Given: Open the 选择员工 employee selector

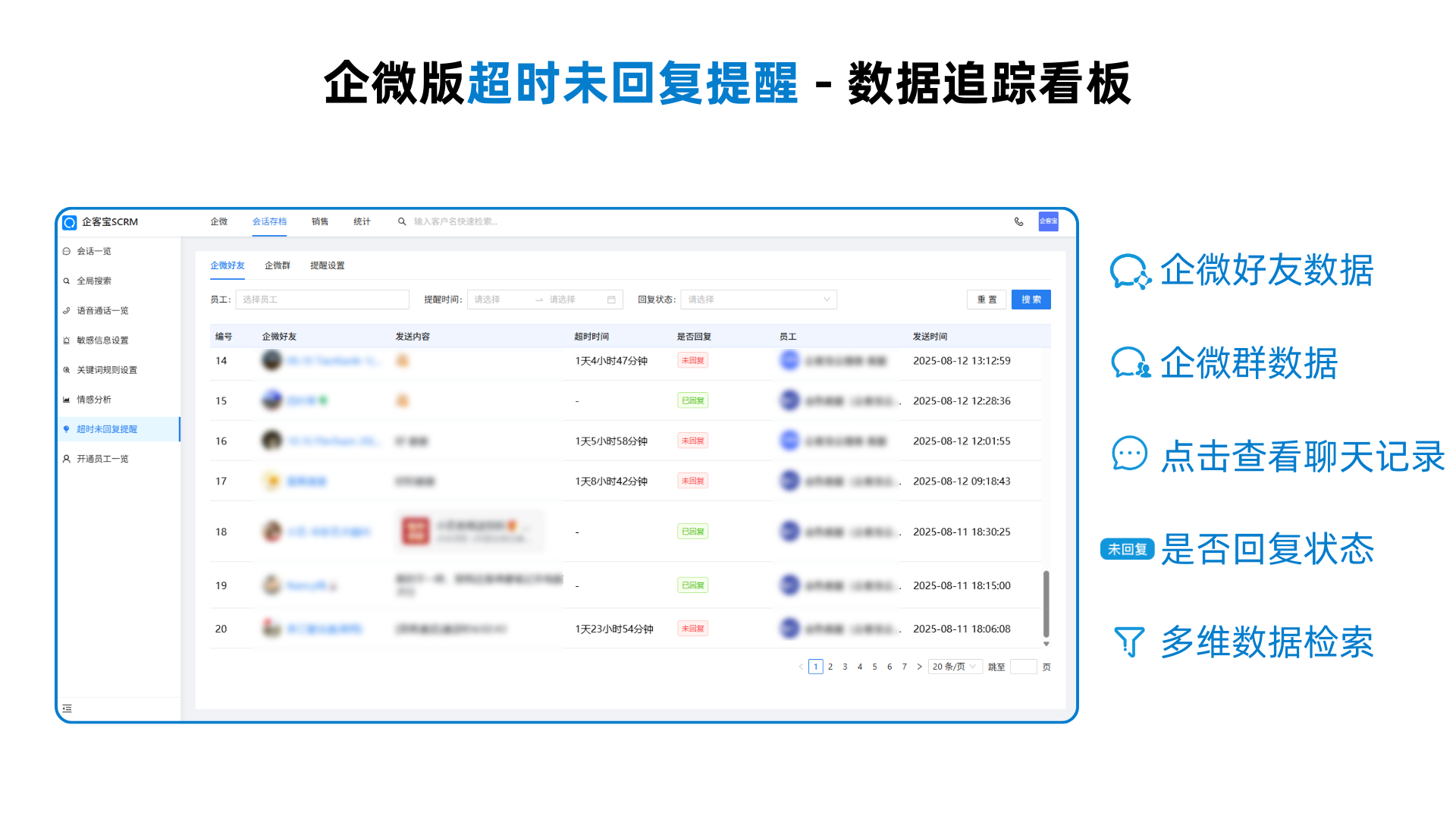Looking at the screenshot, I should (322, 300).
